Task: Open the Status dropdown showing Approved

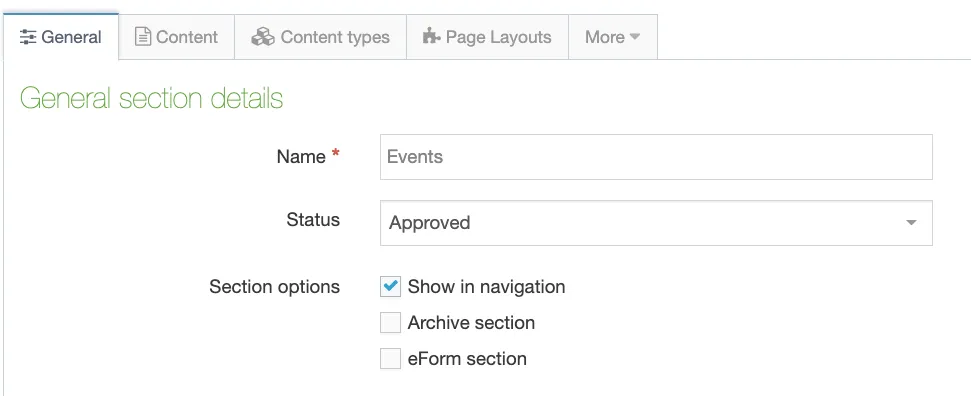Action: tap(656, 222)
